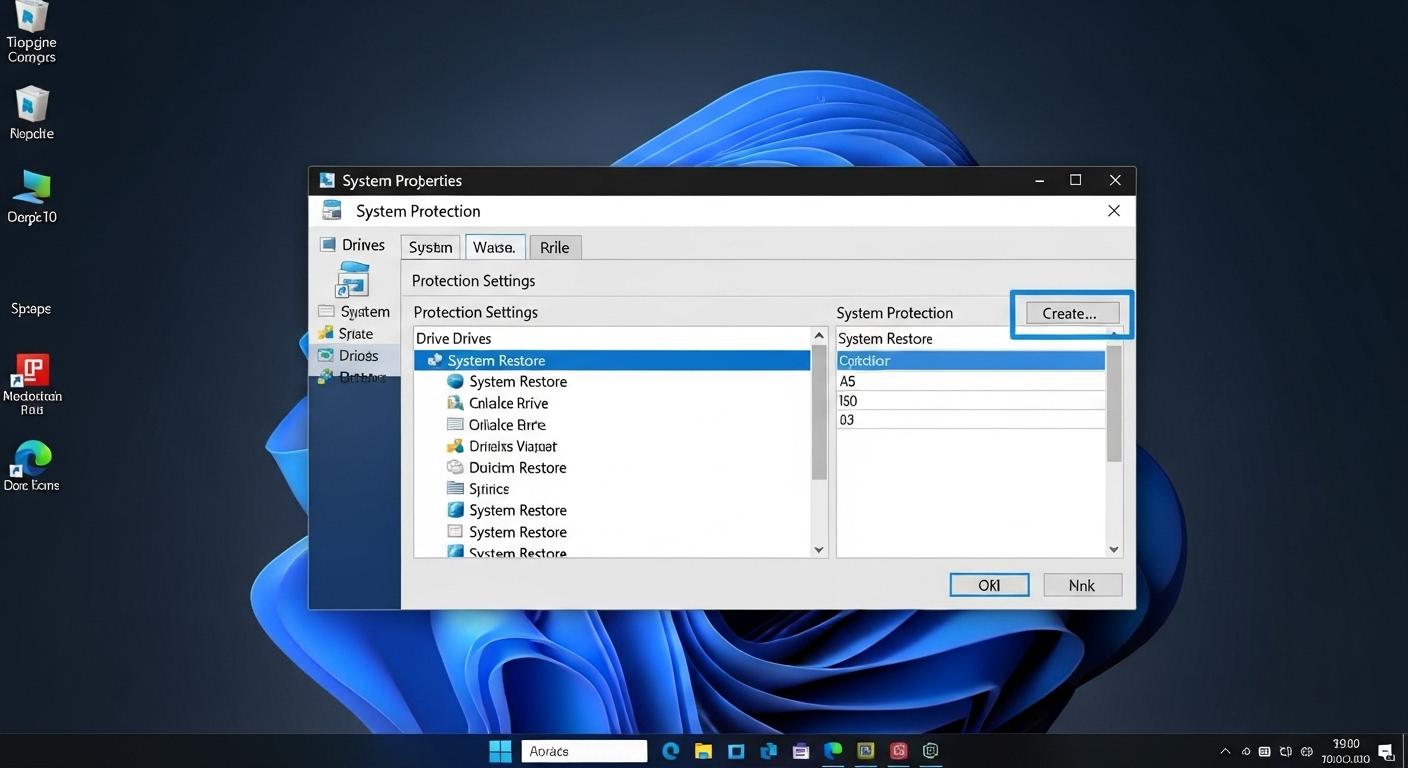Select the A5 restore point
Screen dimensions: 1408x768
[970, 381]
